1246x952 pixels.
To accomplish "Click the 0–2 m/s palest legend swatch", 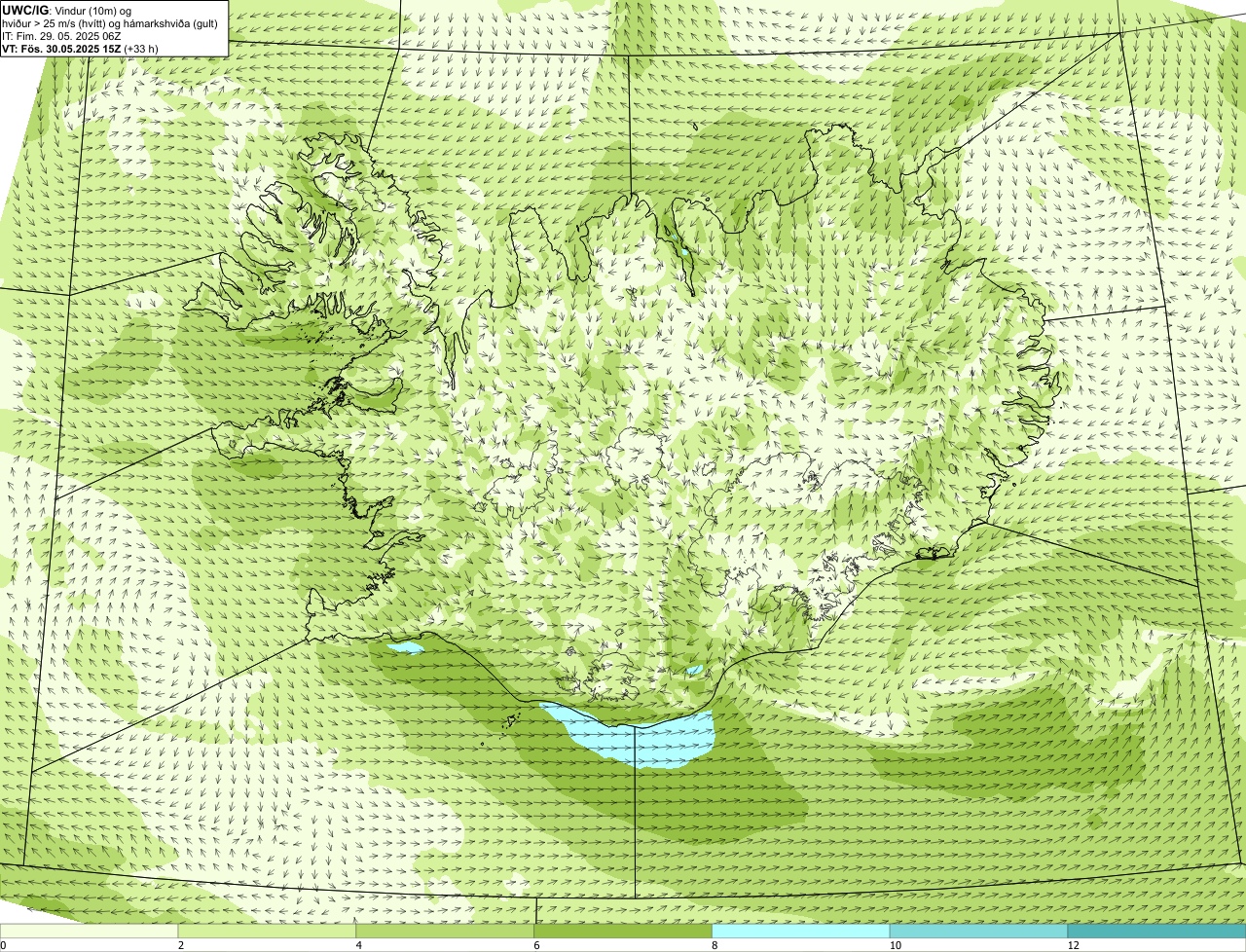I will (90, 931).
